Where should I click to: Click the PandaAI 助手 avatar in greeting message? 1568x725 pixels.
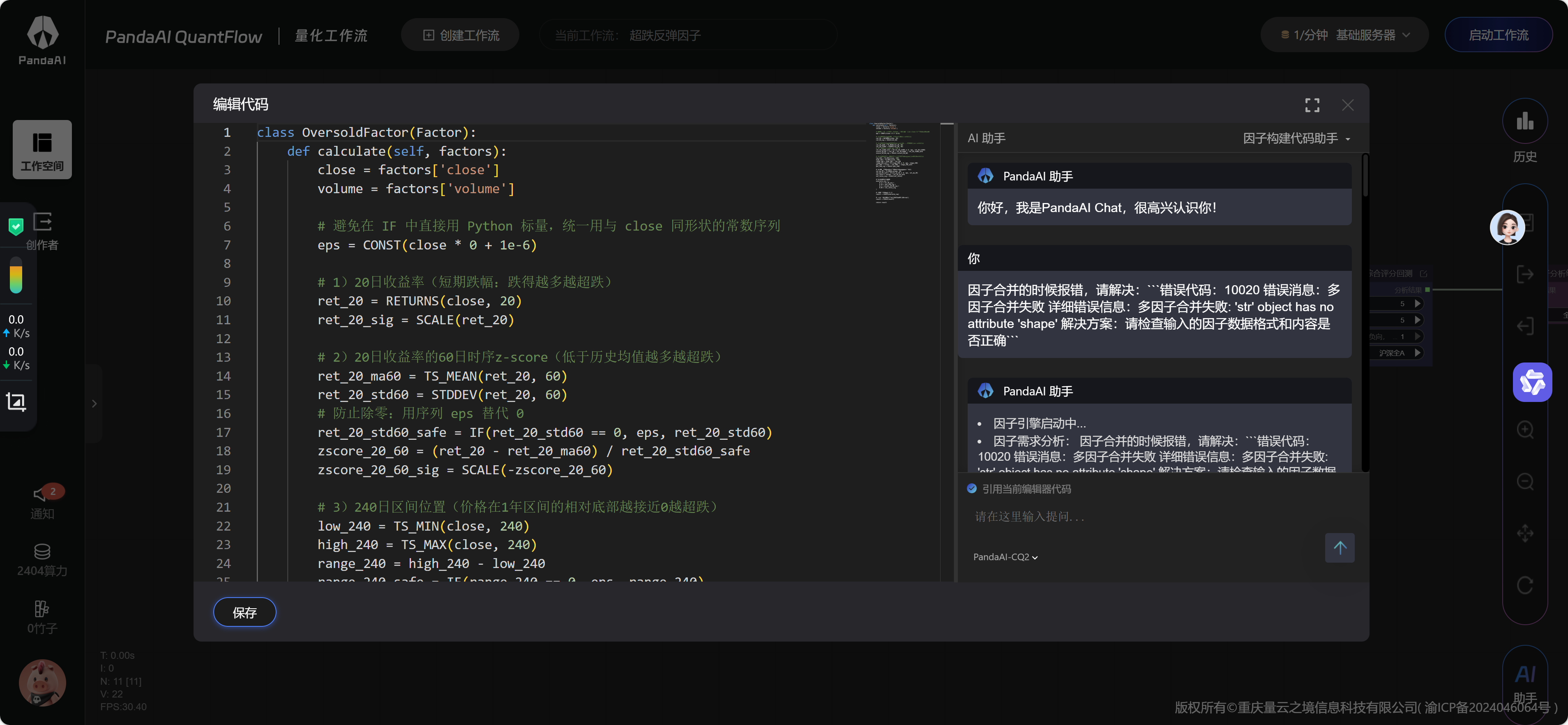click(x=985, y=176)
